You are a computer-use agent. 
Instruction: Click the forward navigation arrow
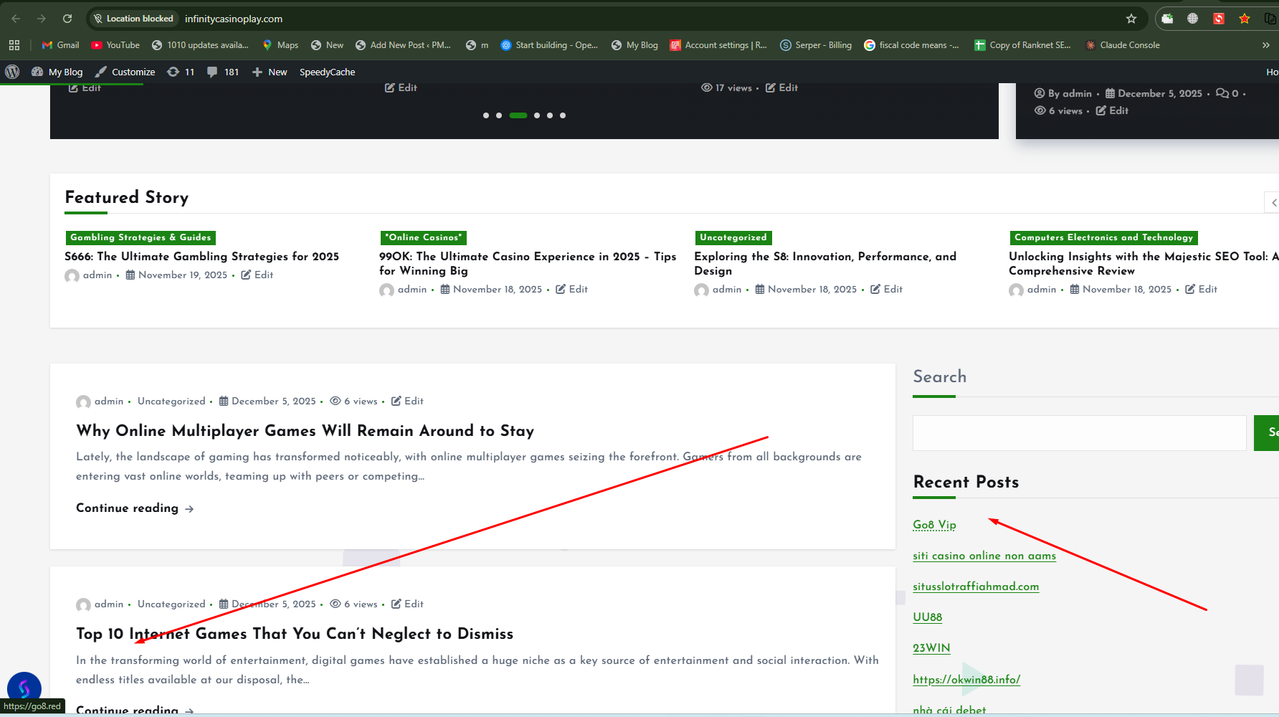coord(41,18)
